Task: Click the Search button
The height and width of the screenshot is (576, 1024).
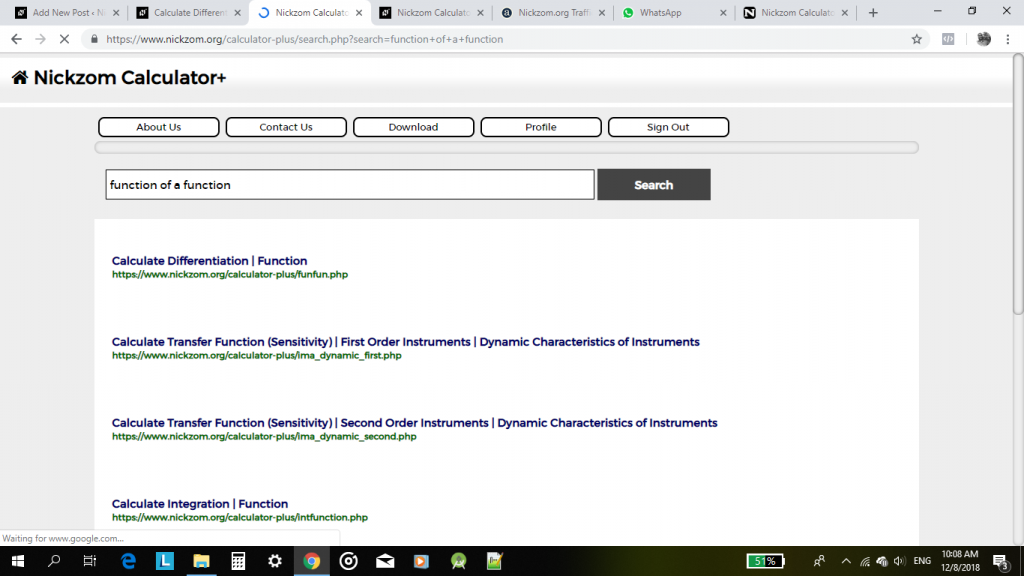Action: tap(654, 185)
